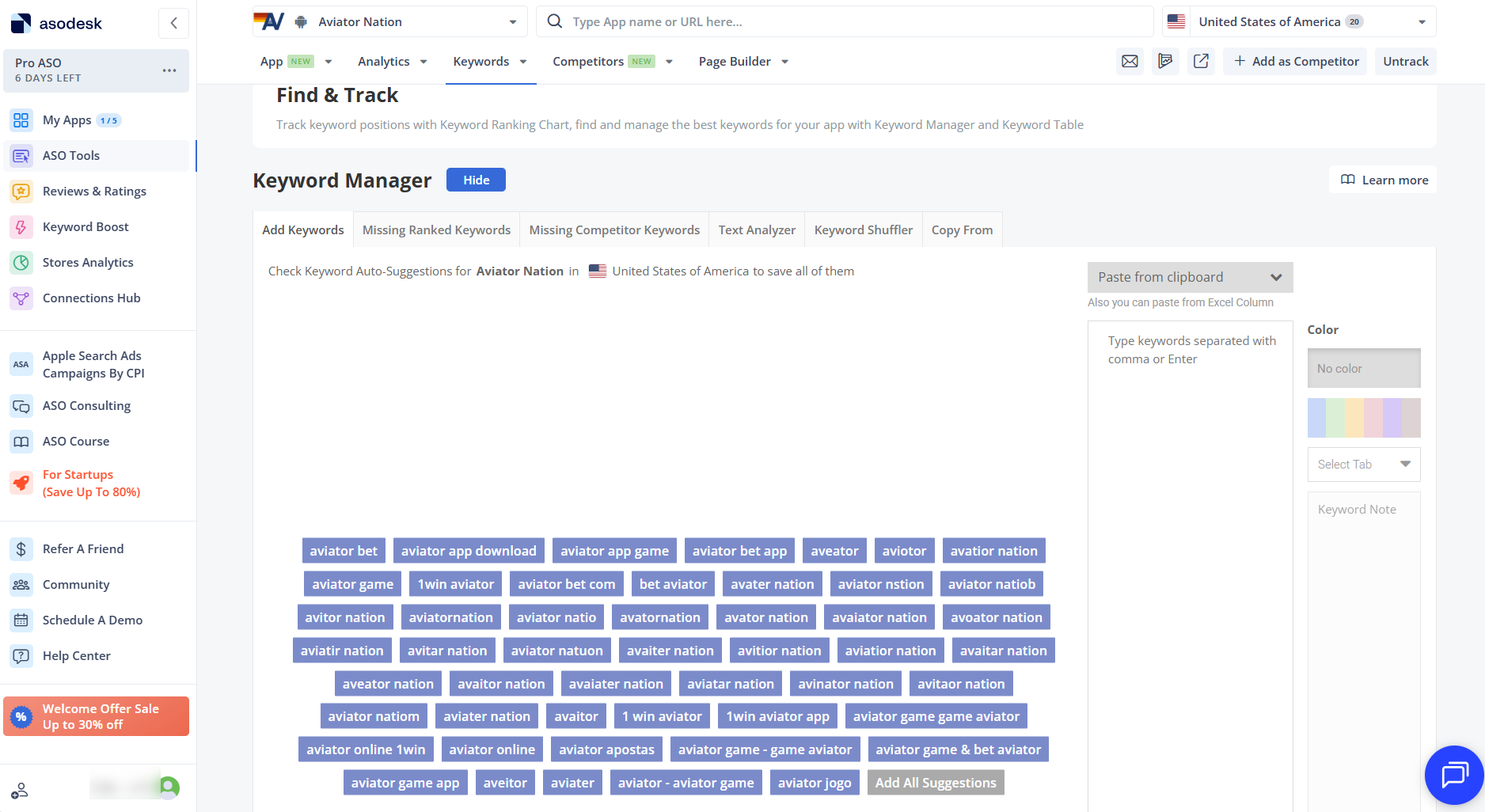Image resolution: width=1485 pixels, height=812 pixels.
Task: Click Schedule A Demo calendar icon
Action: [21, 620]
